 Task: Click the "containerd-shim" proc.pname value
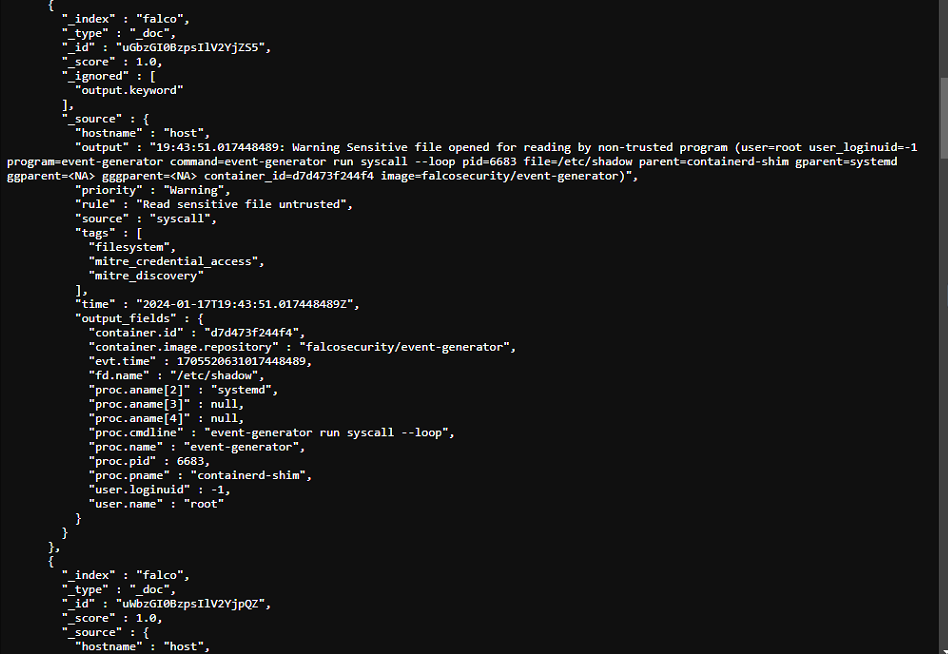[x=248, y=475]
